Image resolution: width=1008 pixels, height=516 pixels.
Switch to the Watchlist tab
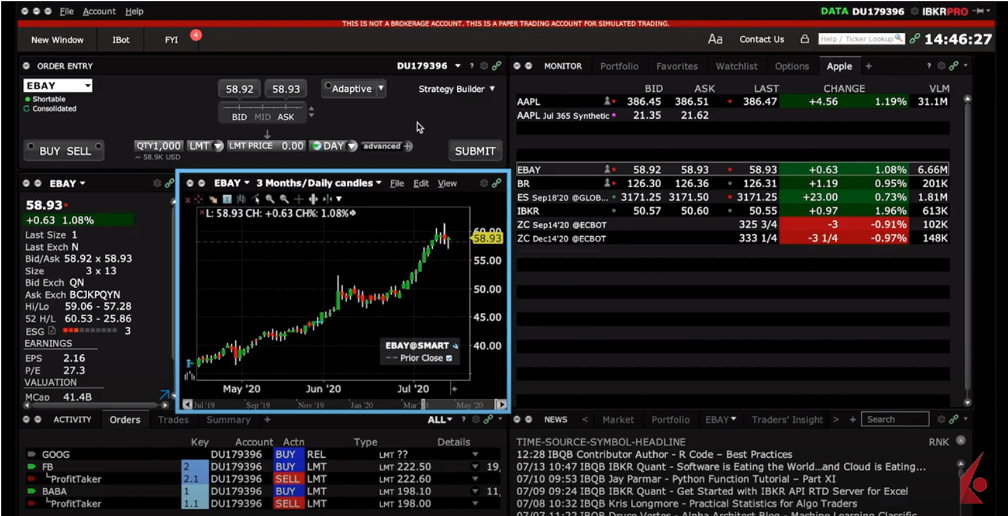[736, 66]
